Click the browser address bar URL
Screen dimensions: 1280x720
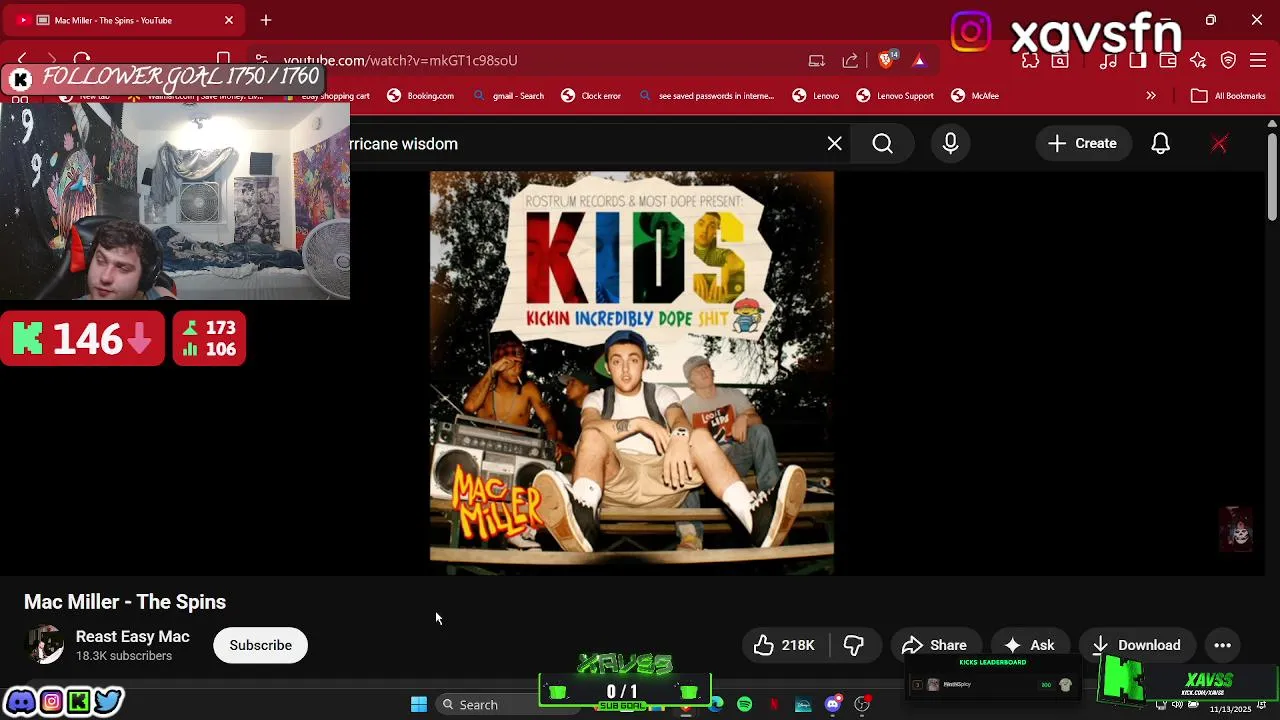pos(400,60)
